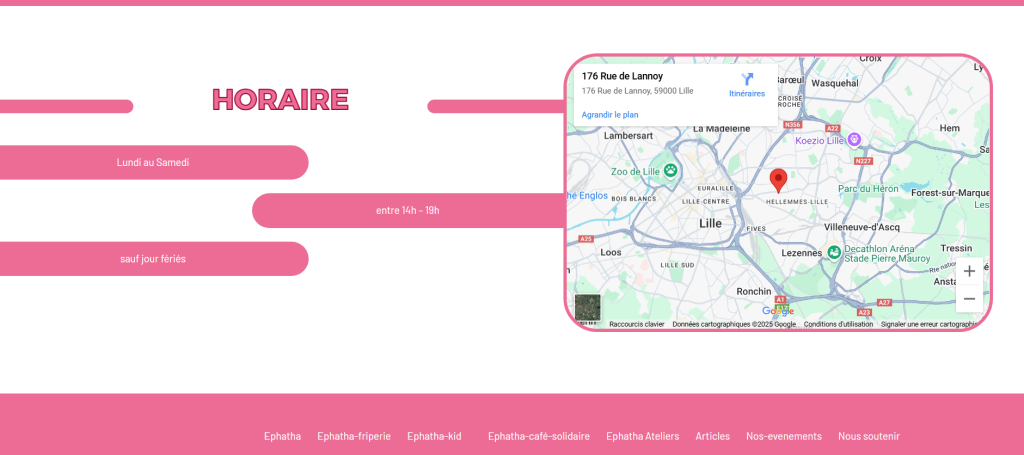Click the Itinéraires directions icon

[747, 80]
